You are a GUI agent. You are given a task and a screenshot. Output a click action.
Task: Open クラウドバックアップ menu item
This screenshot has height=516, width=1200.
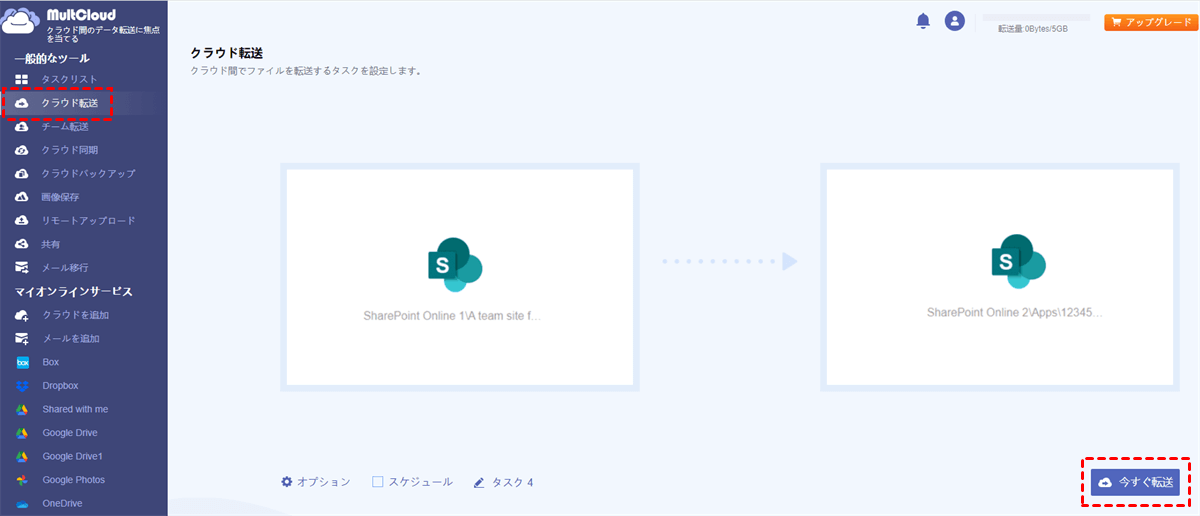pyautogui.click(x=88, y=173)
